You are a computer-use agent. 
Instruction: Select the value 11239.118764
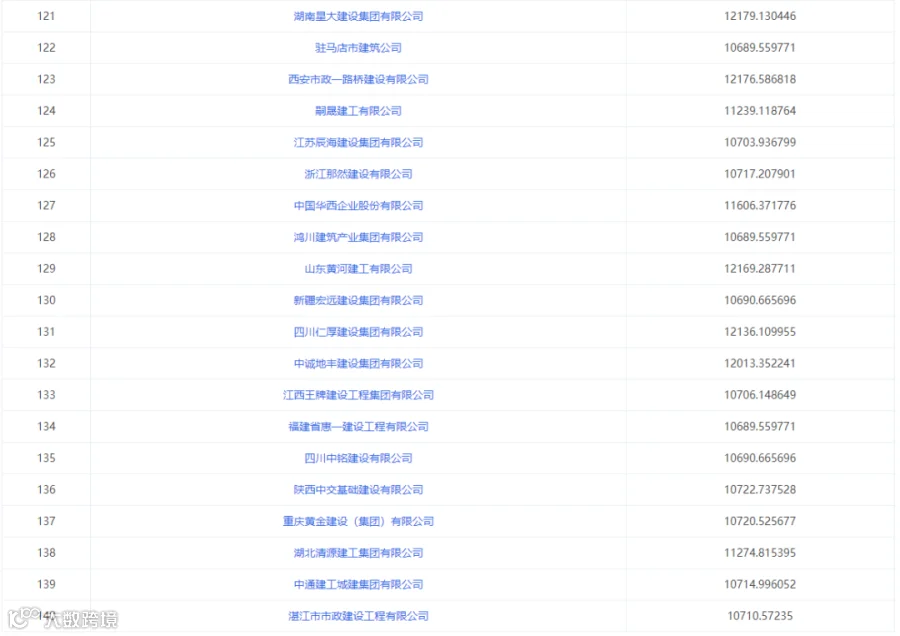(x=760, y=111)
